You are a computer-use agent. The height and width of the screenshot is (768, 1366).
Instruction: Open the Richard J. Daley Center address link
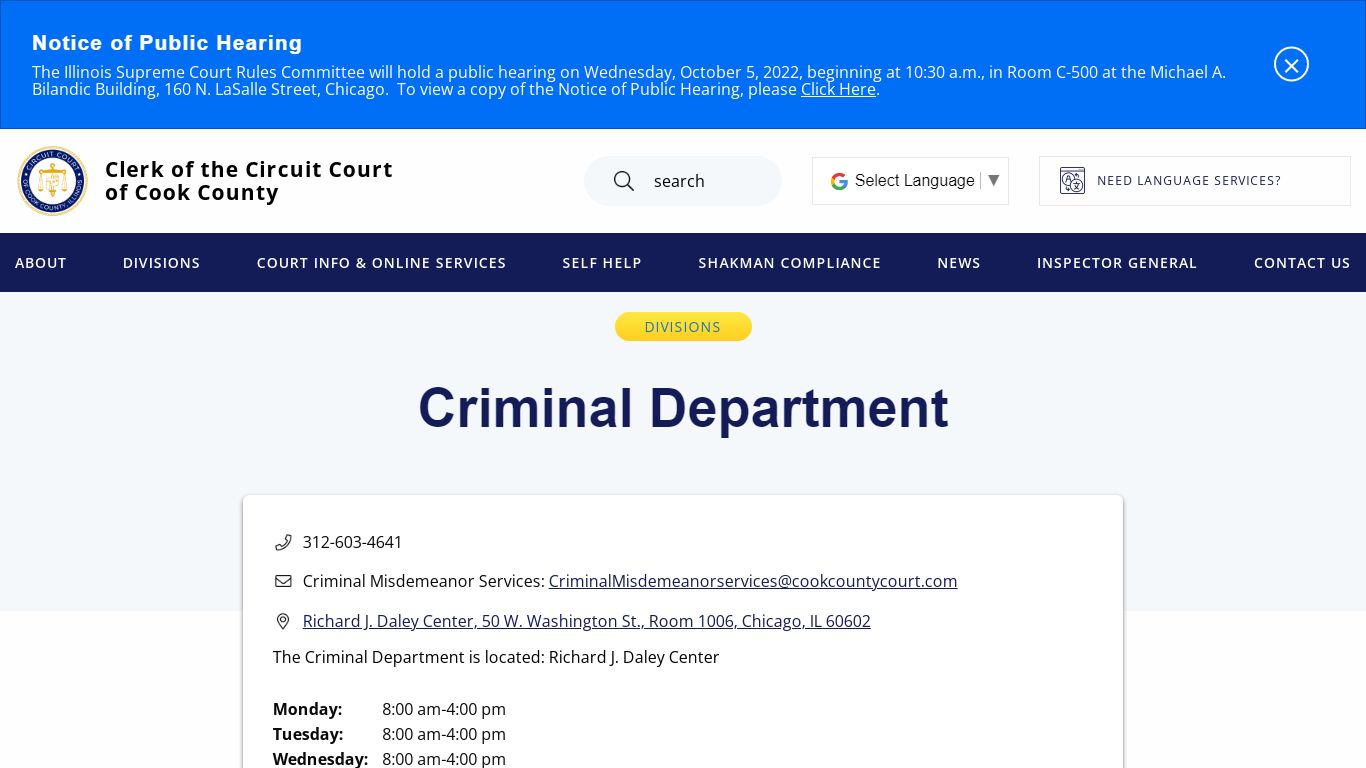(587, 621)
